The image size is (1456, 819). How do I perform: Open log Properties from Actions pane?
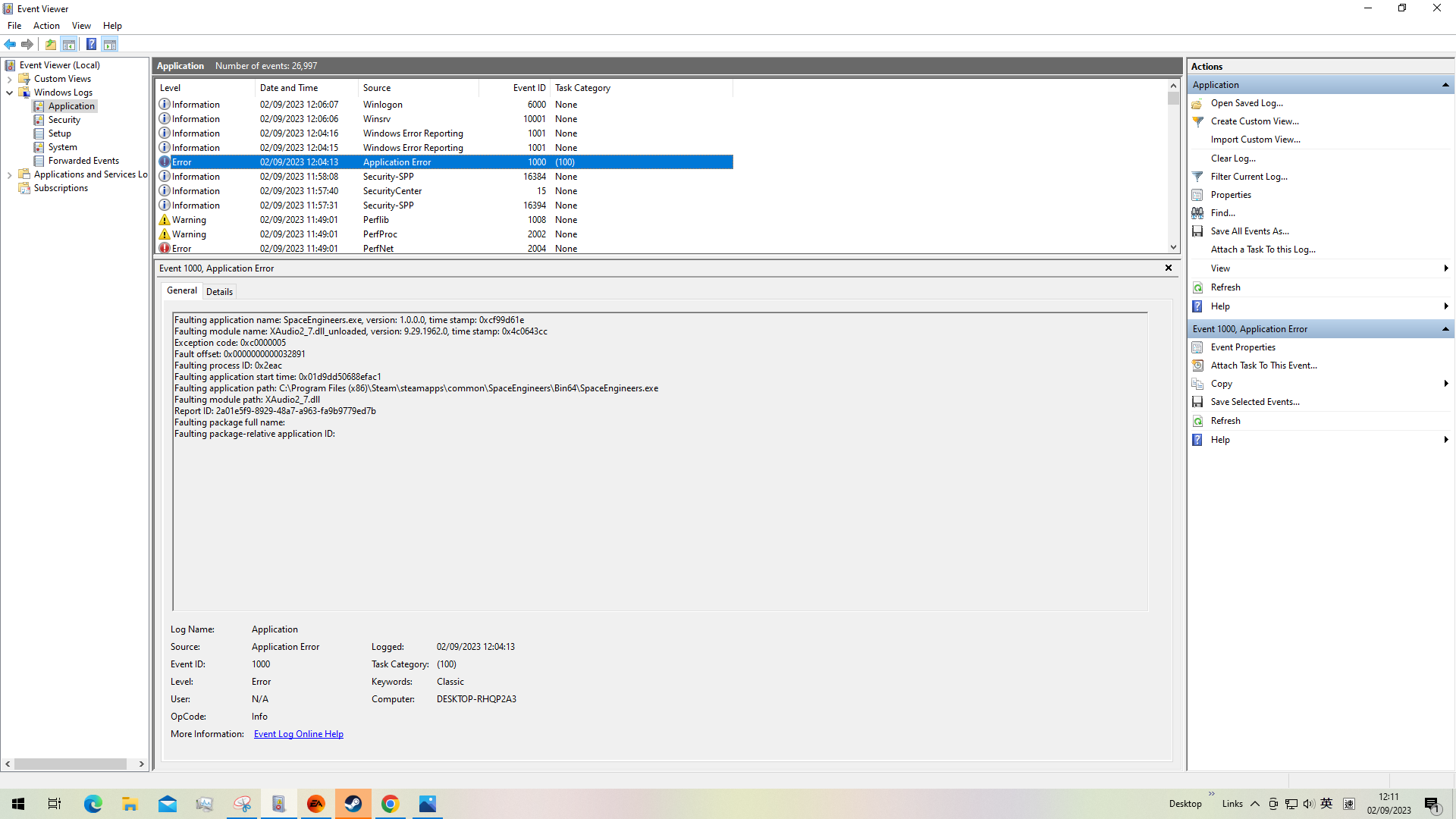pos(1231,195)
